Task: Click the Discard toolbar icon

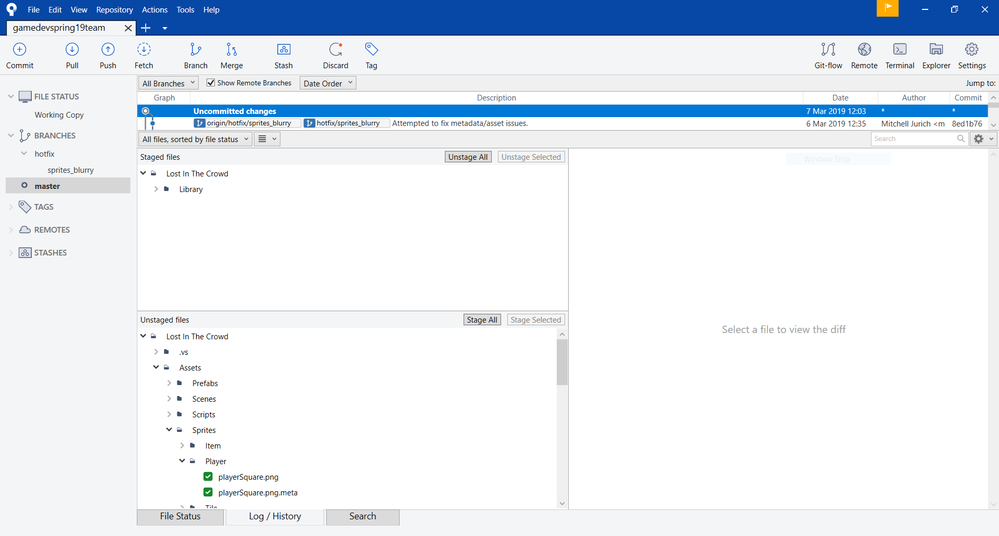Action: point(335,50)
